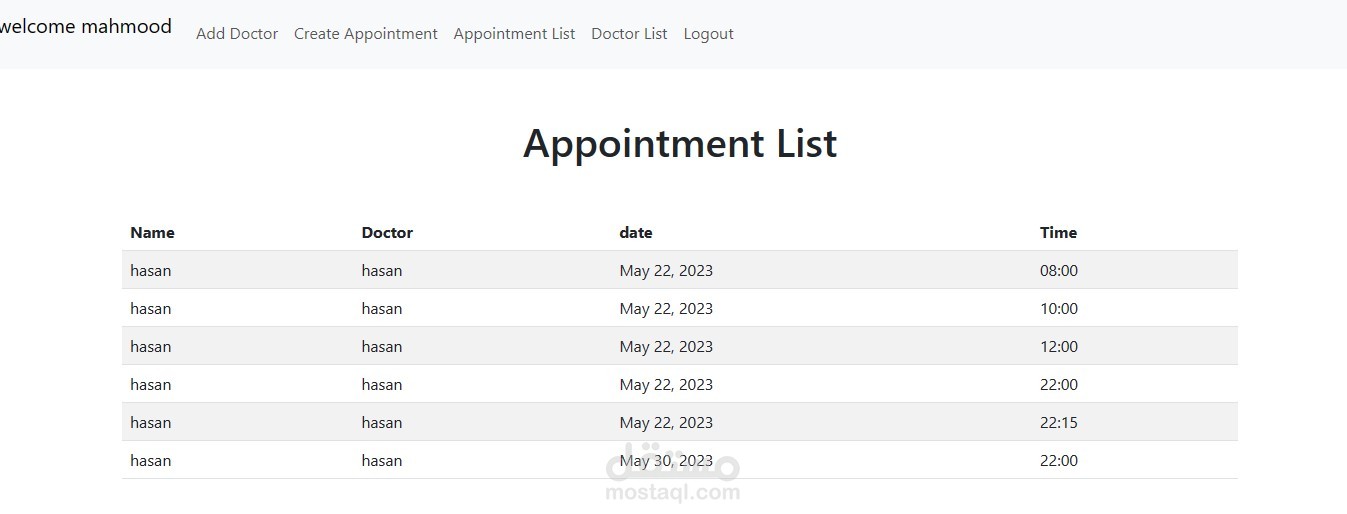Select the 08:00 time cell
Screen dimensions: 1347x514
coord(1059,271)
